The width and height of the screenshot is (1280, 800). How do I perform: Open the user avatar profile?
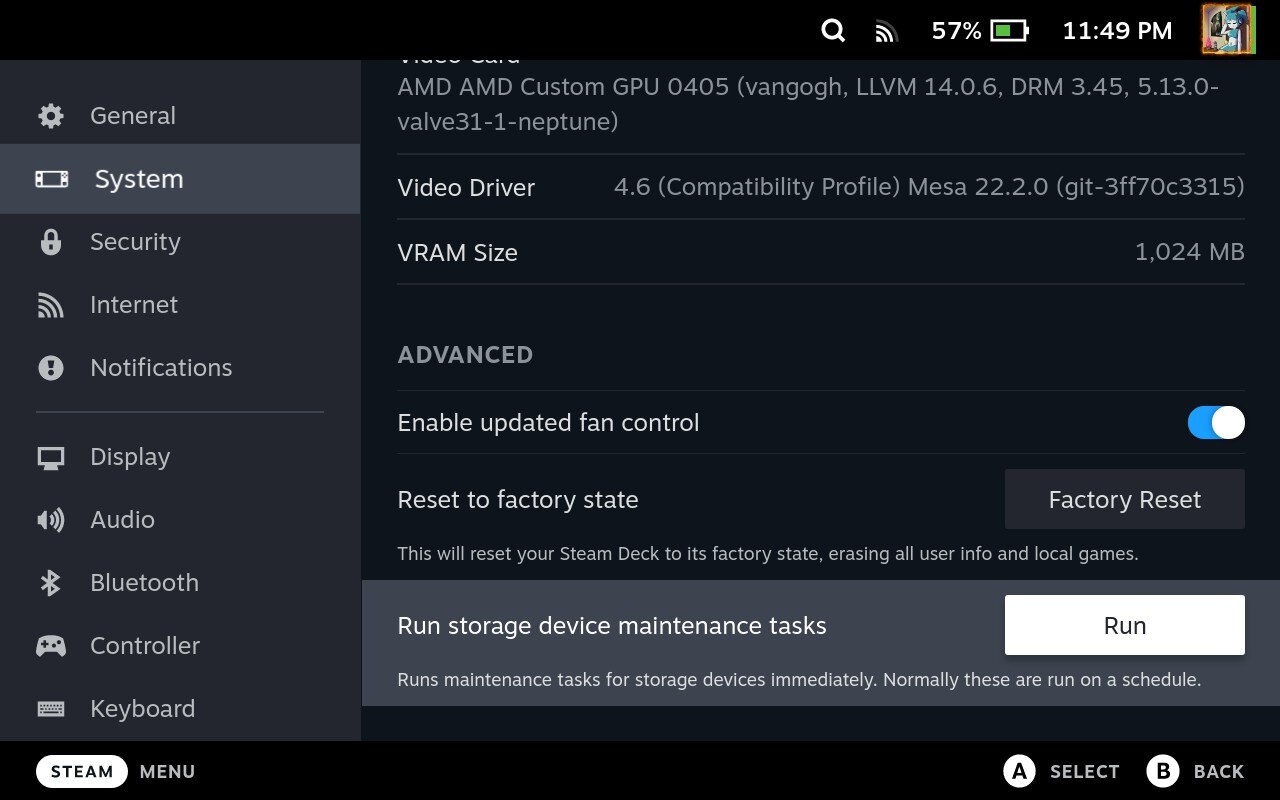point(1228,29)
